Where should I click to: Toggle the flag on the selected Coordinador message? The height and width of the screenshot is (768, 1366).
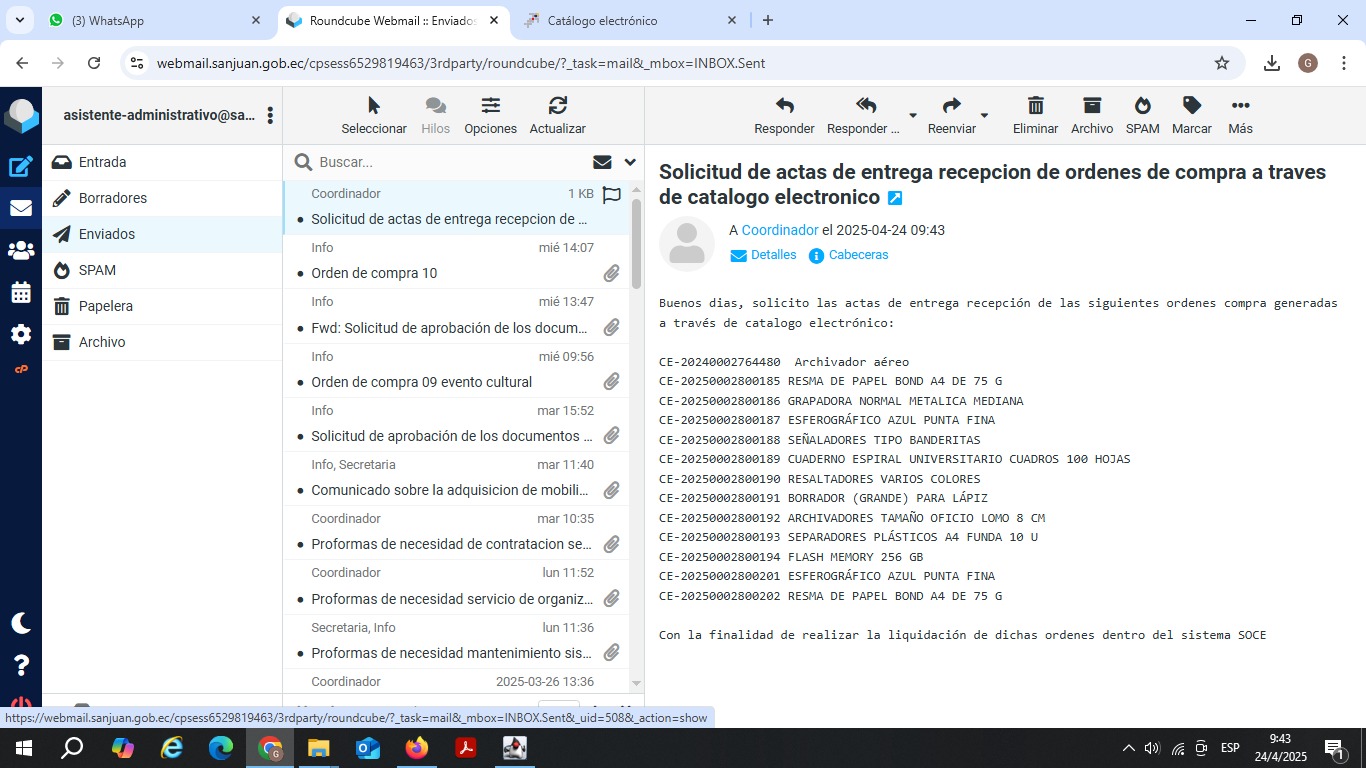[611, 195]
